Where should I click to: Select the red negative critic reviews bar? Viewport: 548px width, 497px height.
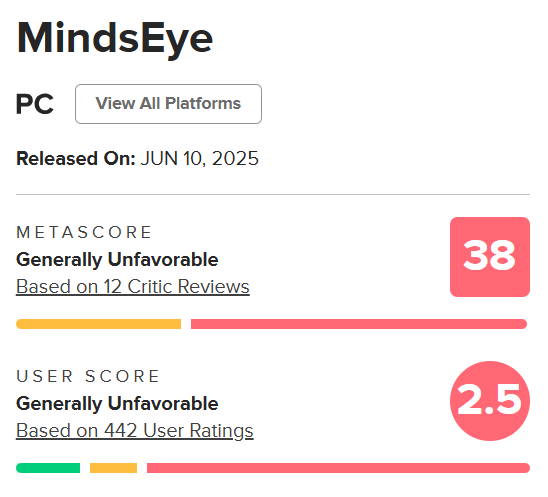359,324
